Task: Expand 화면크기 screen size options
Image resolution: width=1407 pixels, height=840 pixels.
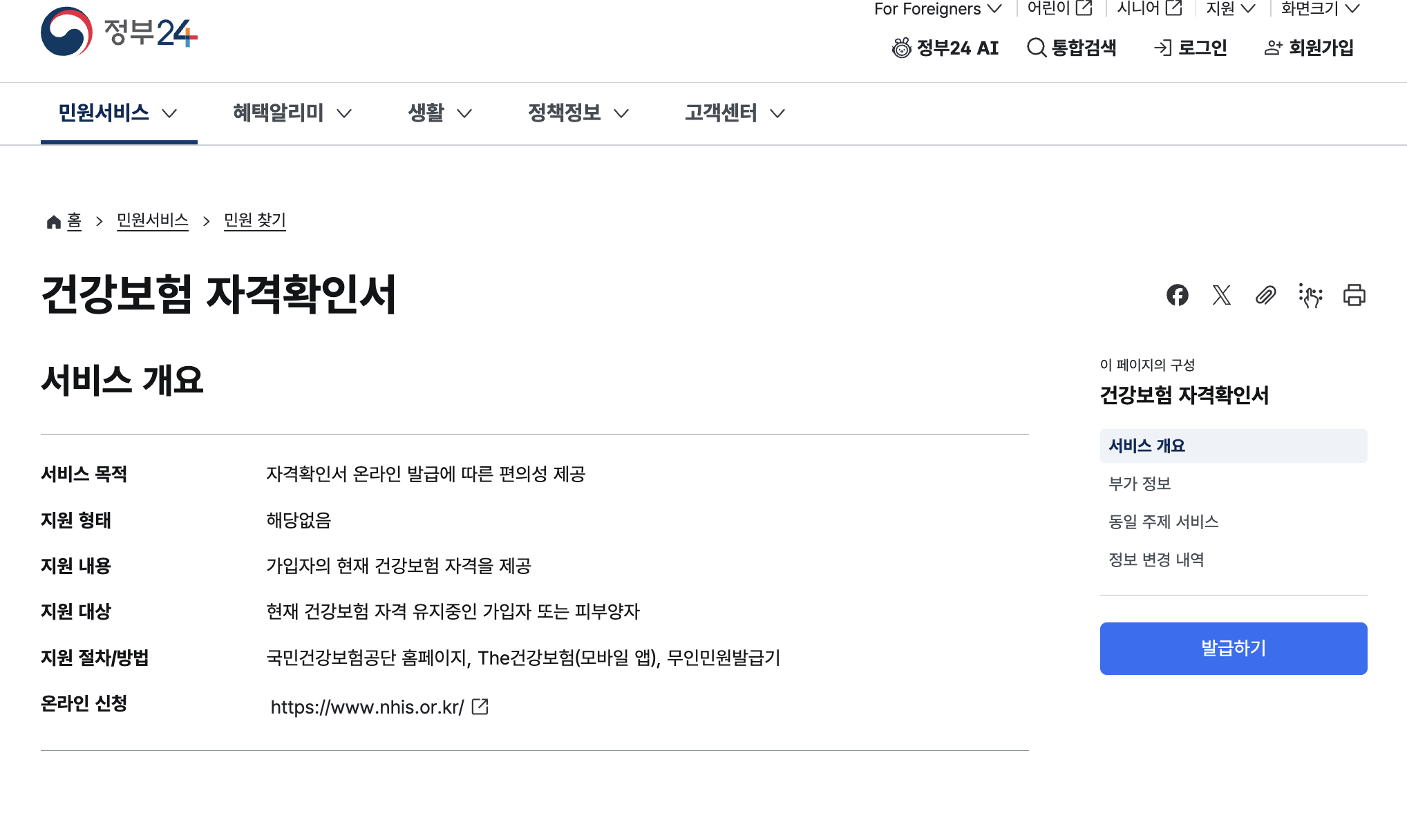Action: 1320,9
